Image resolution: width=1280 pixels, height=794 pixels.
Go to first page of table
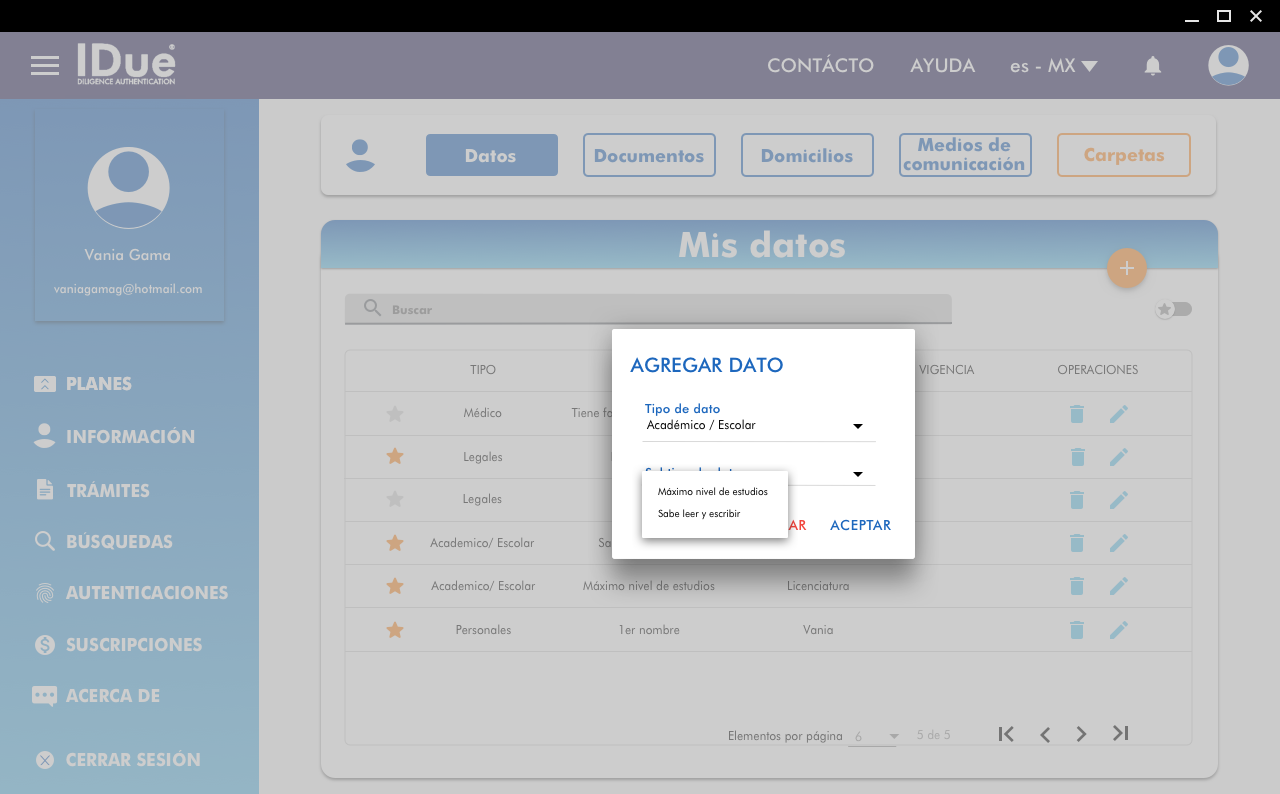pyautogui.click(x=1006, y=734)
